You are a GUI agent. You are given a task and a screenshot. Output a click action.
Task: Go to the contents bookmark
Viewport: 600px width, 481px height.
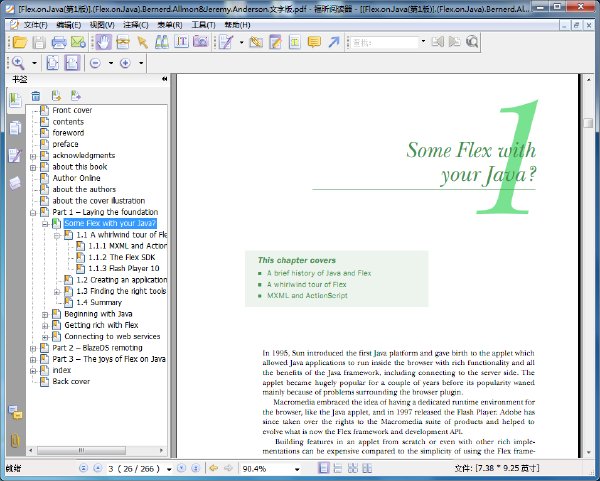coord(68,122)
